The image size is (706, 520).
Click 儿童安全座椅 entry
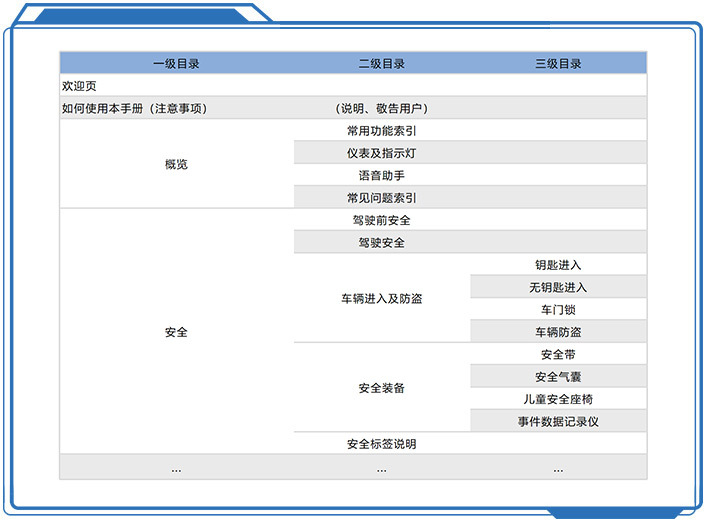point(558,399)
